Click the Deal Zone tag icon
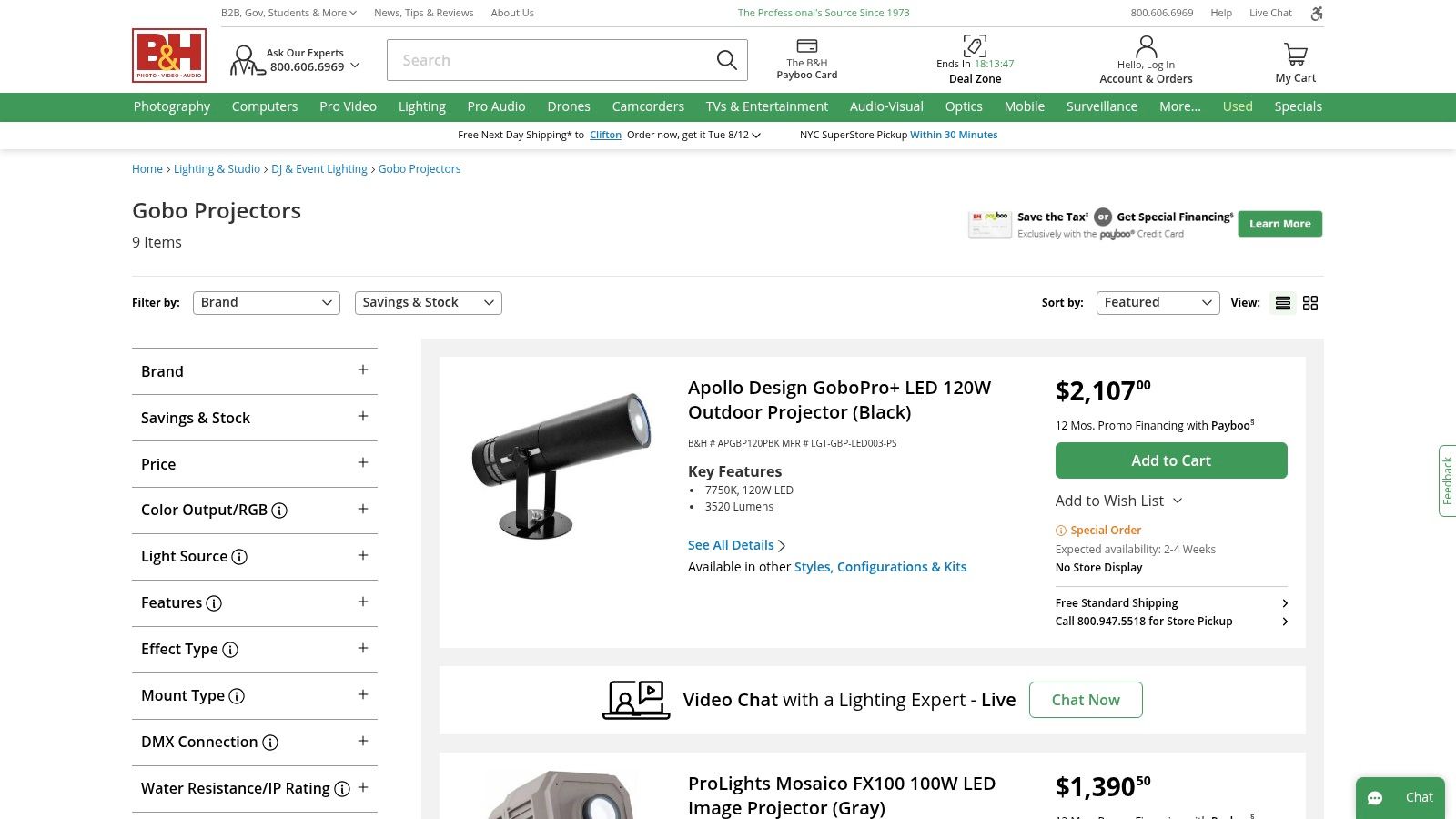 [975, 45]
